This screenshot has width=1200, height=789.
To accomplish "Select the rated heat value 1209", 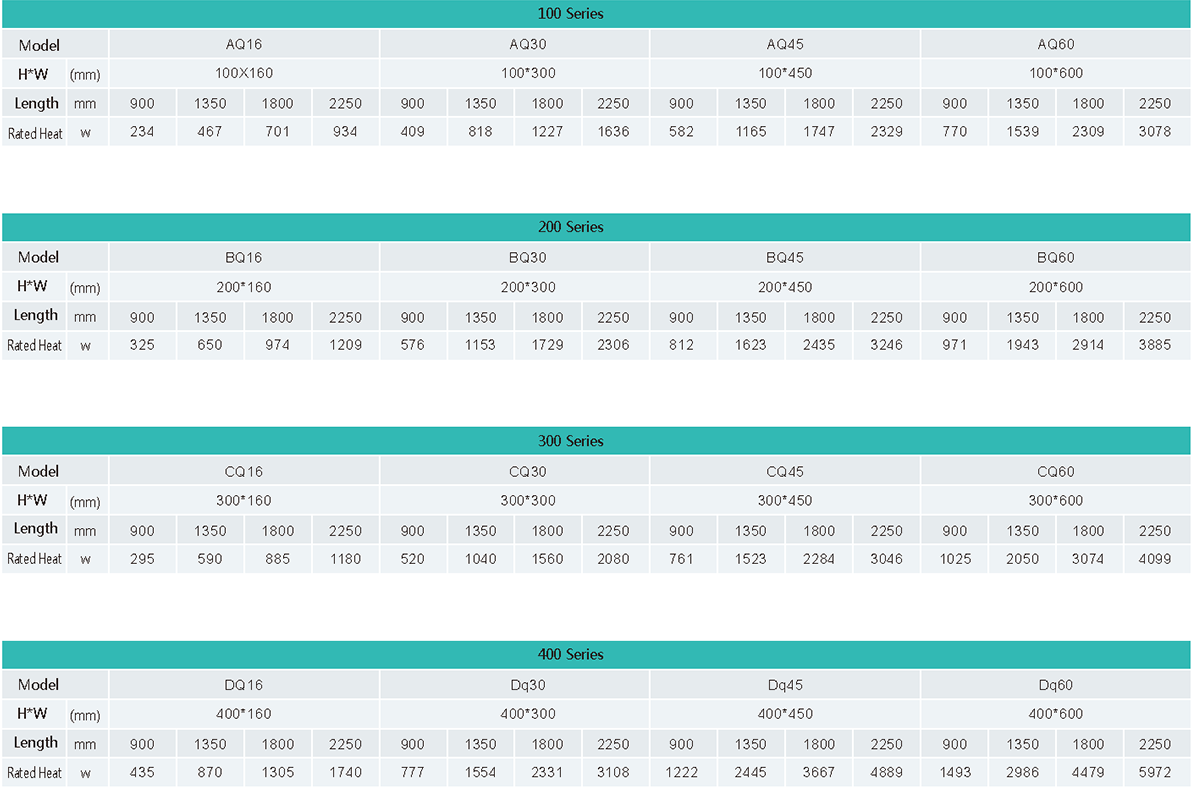I will pyautogui.click(x=345, y=345).
